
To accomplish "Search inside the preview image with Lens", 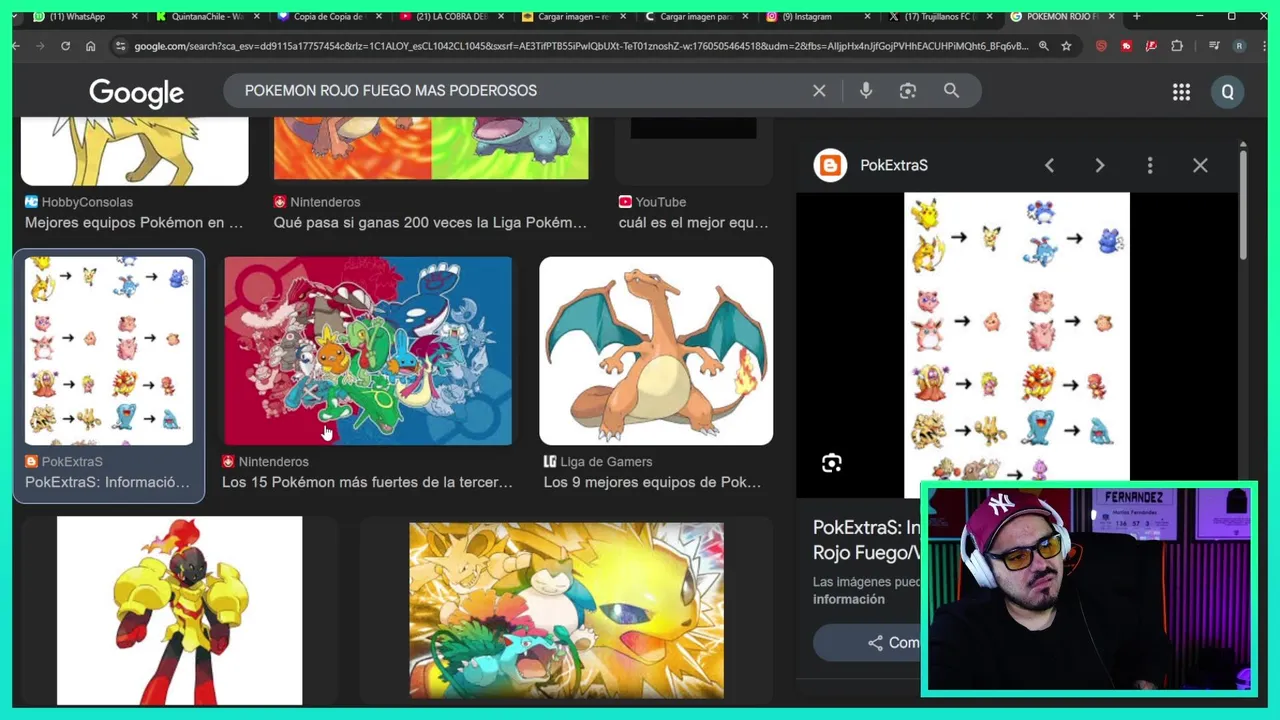I will coord(832,463).
